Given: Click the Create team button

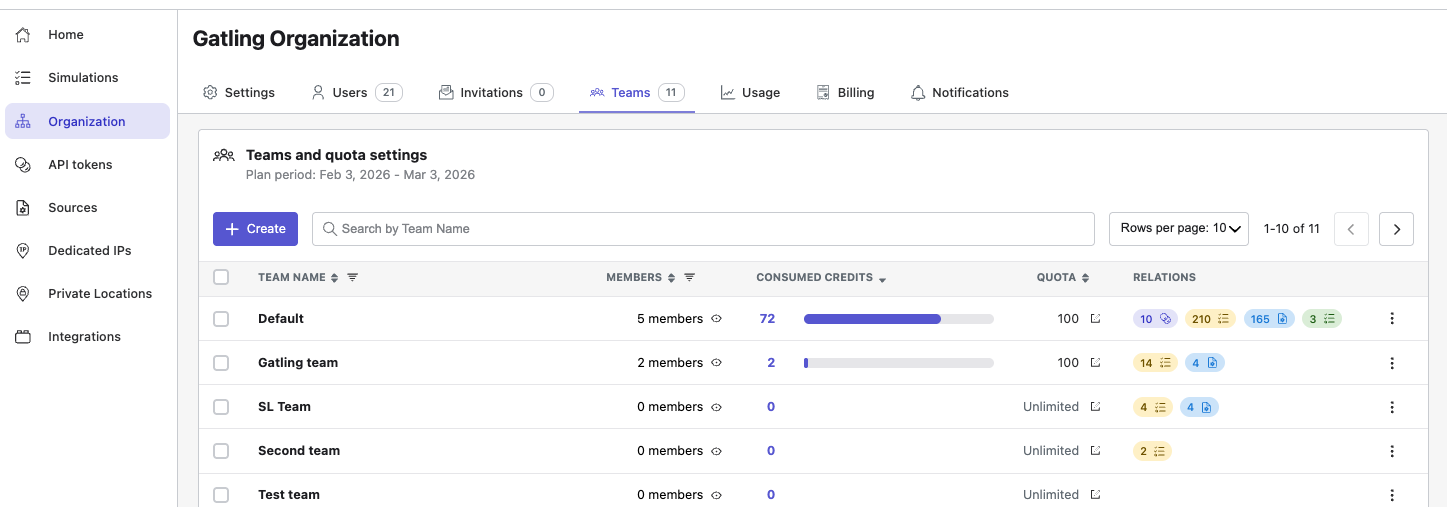Looking at the screenshot, I should (x=255, y=229).
